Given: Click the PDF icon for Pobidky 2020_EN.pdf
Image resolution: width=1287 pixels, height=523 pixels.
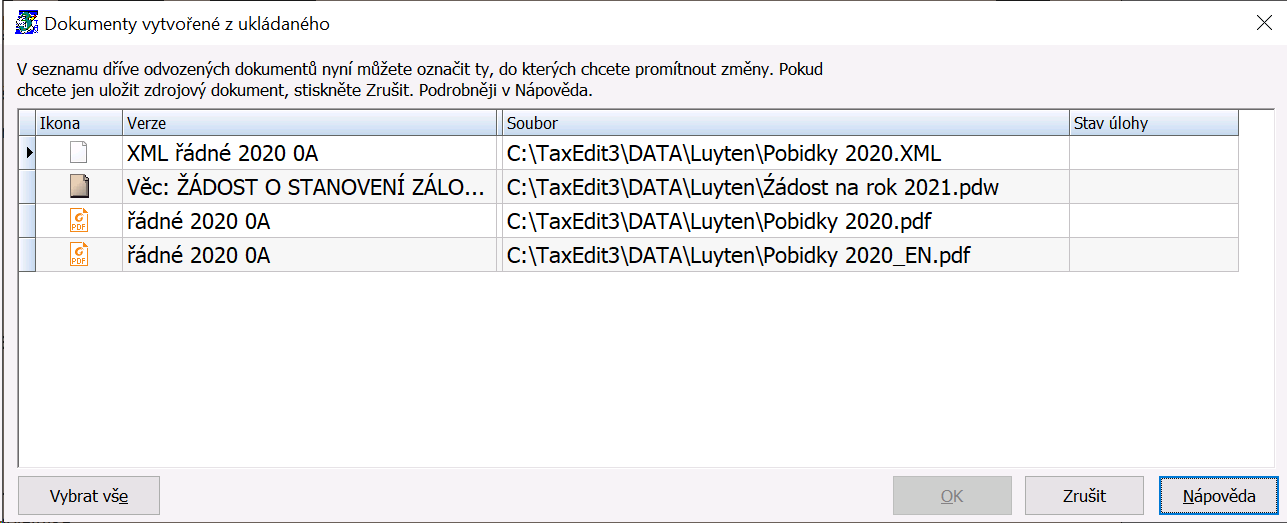Looking at the screenshot, I should [79, 255].
